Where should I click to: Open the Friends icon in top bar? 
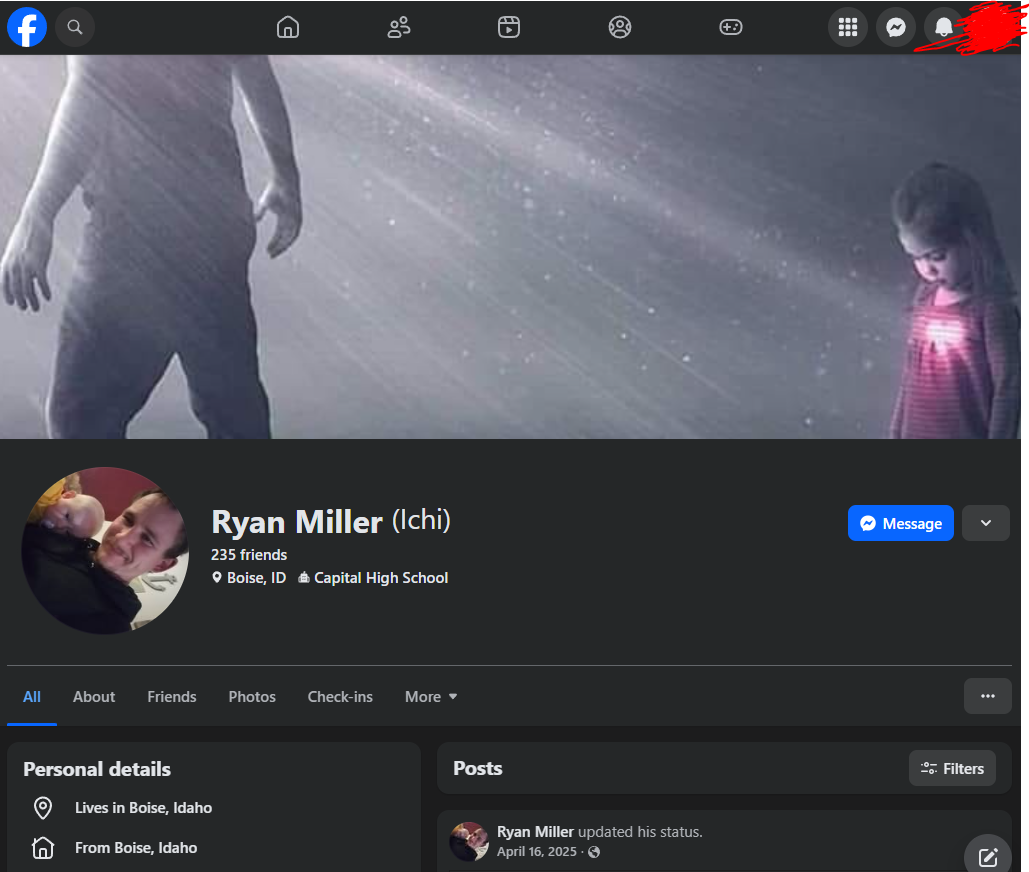point(399,27)
